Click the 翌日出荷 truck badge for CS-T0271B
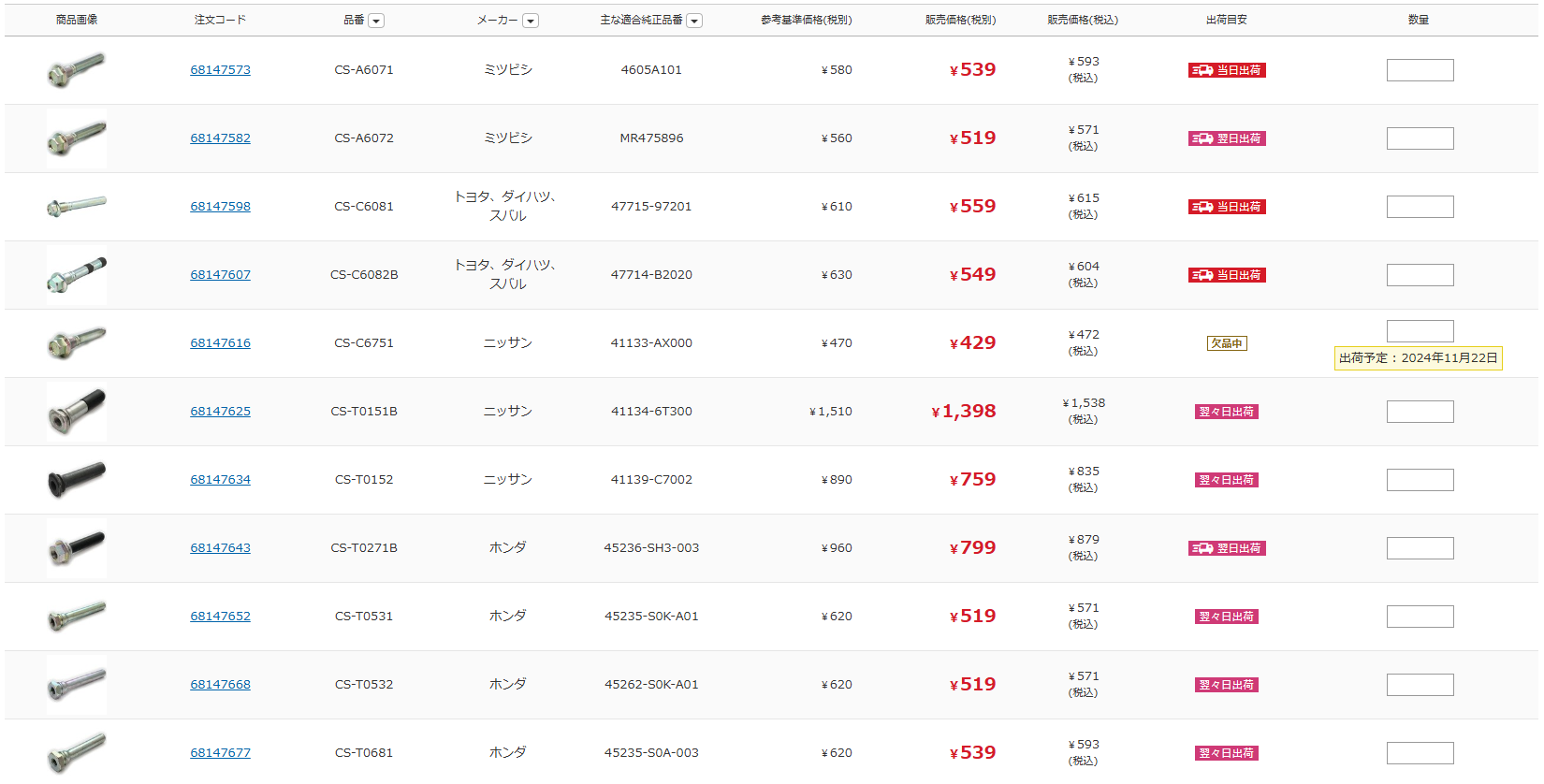The height and width of the screenshot is (784, 1544). [1227, 548]
